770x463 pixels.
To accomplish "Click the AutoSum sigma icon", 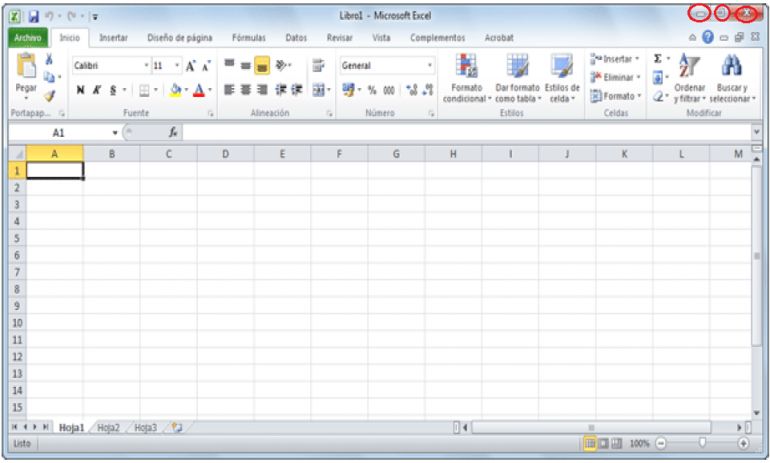I will 658,58.
